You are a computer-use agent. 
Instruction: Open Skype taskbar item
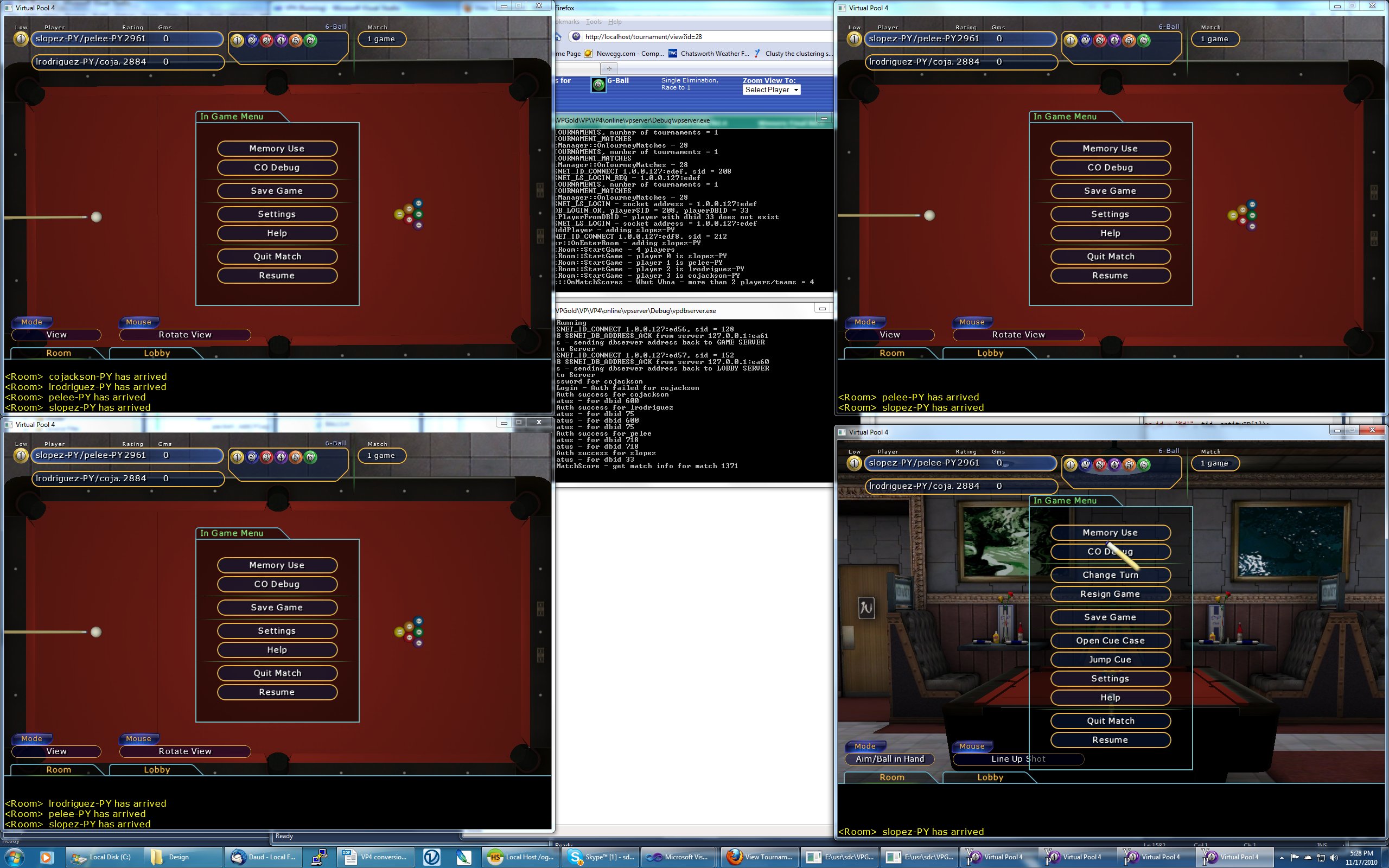pyautogui.click(x=601, y=857)
